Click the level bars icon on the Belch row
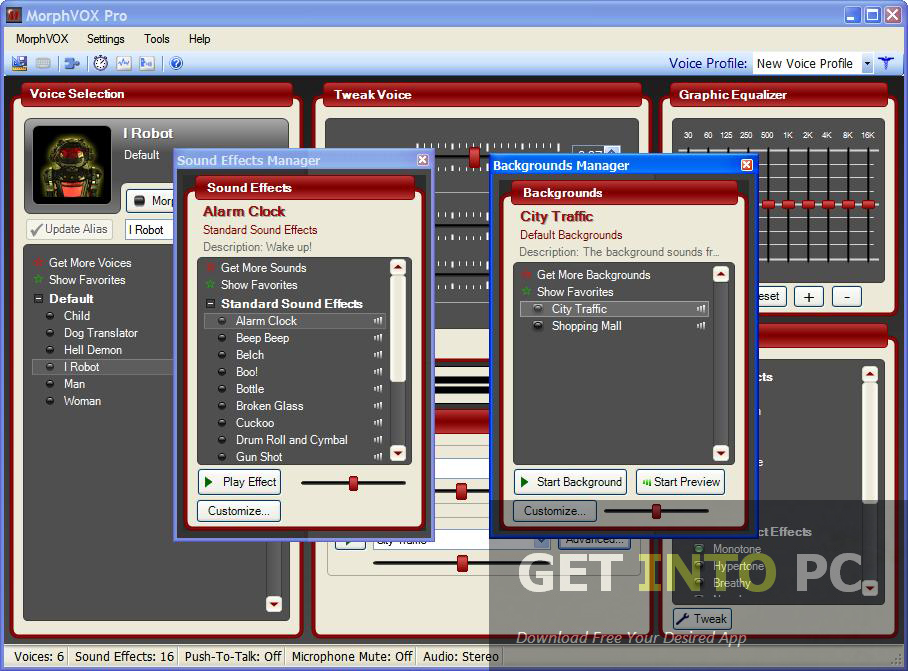The width and height of the screenshot is (908, 671). click(378, 355)
